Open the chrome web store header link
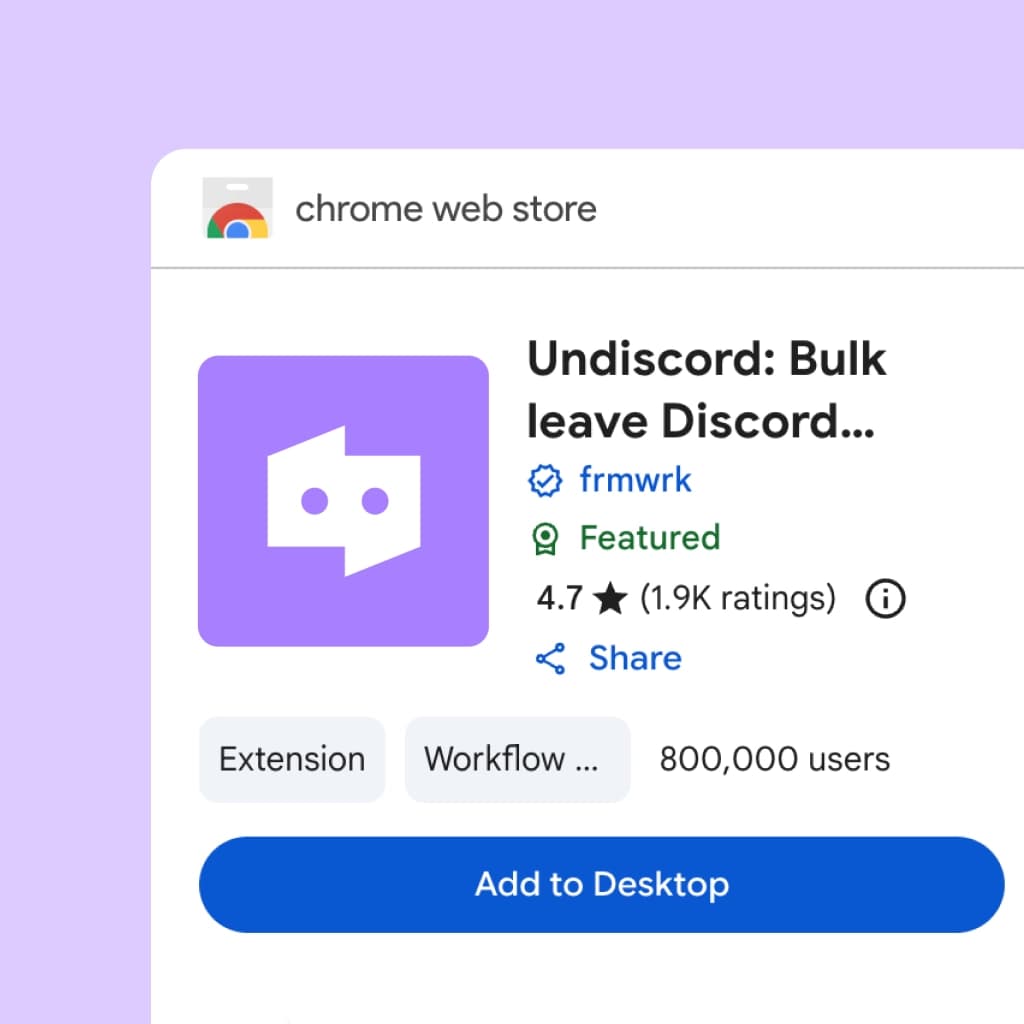Screen dimensions: 1024x1024 pos(445,208)
